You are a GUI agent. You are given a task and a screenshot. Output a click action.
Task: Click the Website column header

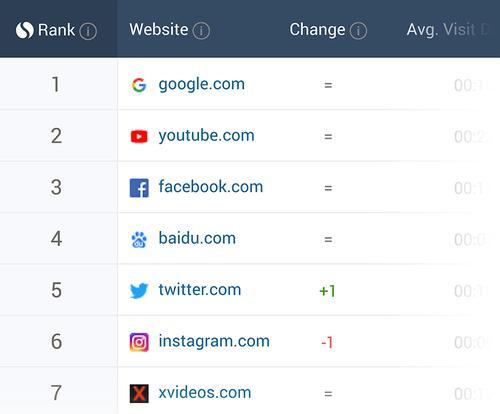click(159, 30)
